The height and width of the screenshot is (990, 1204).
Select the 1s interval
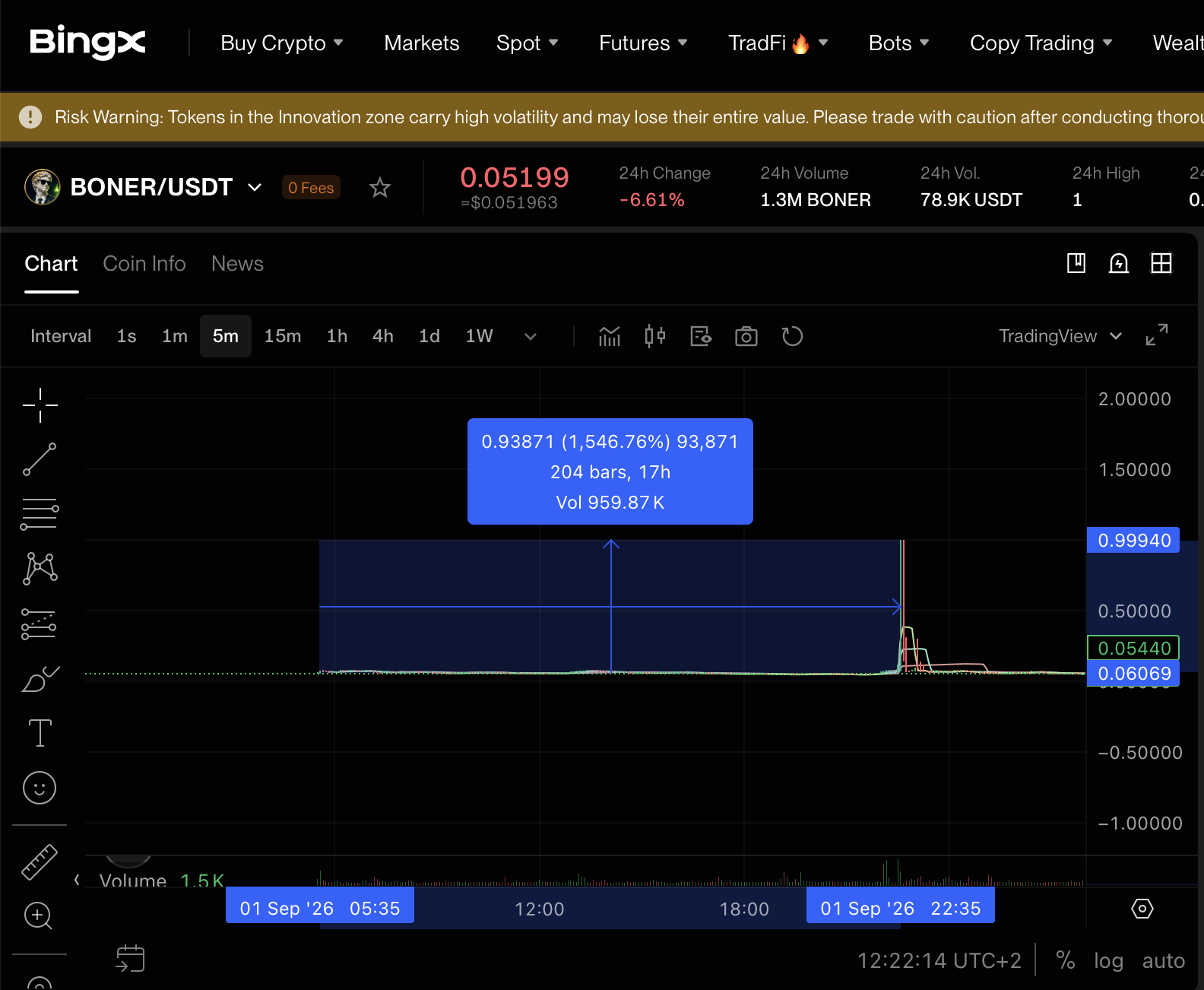[127, 336]
